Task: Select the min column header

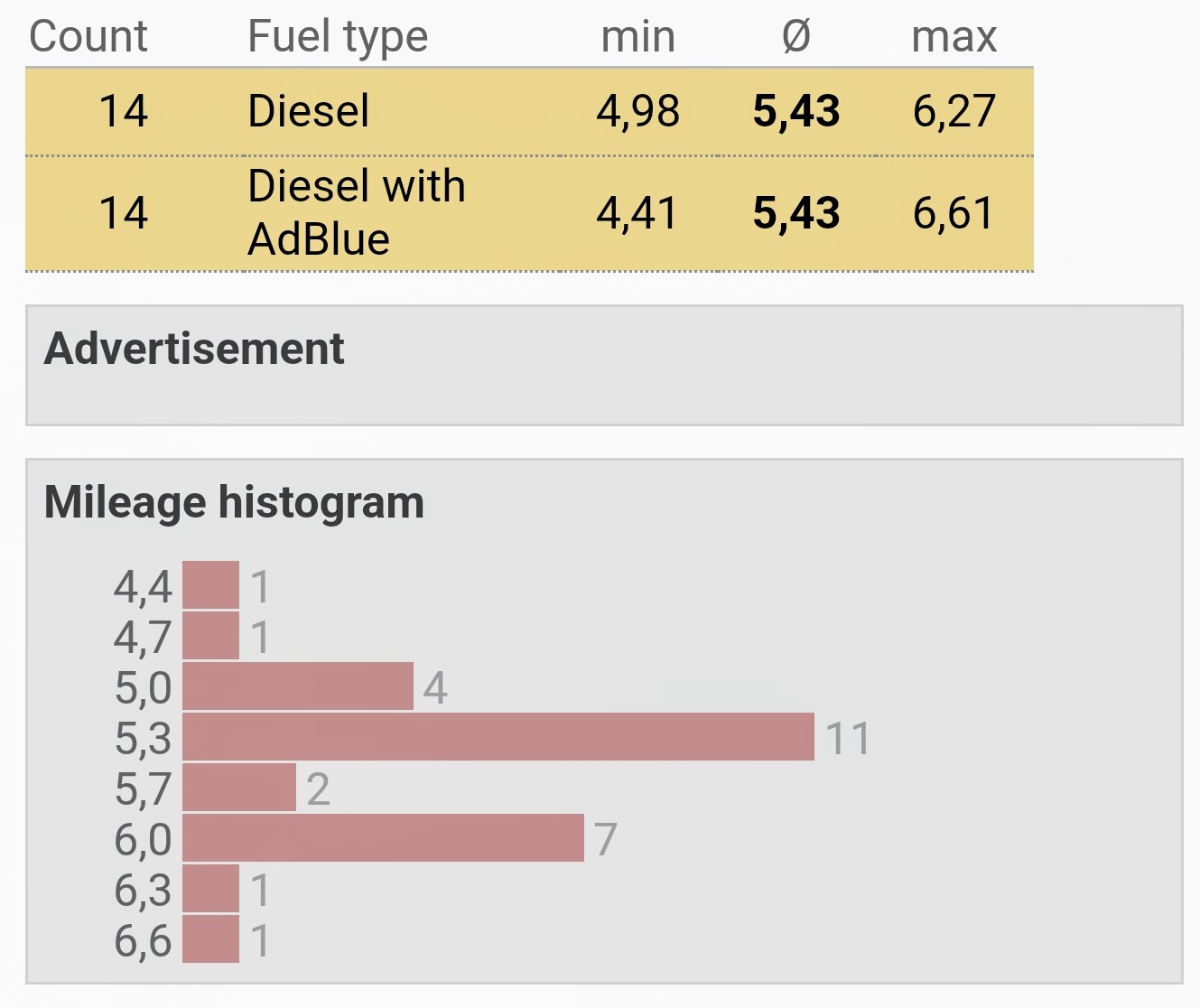Action: 638,38
